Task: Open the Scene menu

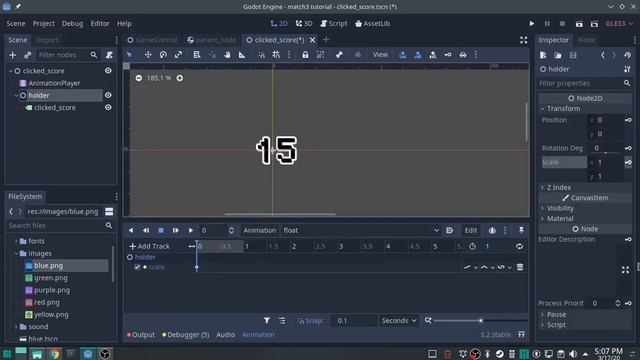Action: click(x=16, y=24)
